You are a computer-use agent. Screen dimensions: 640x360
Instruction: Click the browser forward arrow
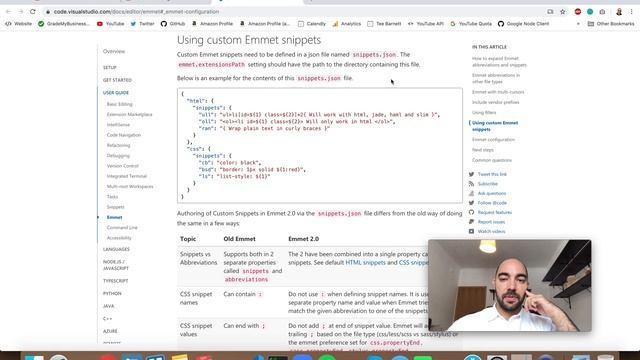[x=20, y=12]
